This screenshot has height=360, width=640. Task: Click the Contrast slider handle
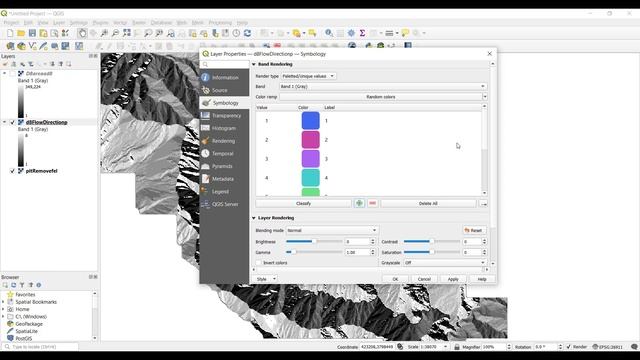(431, 242)
